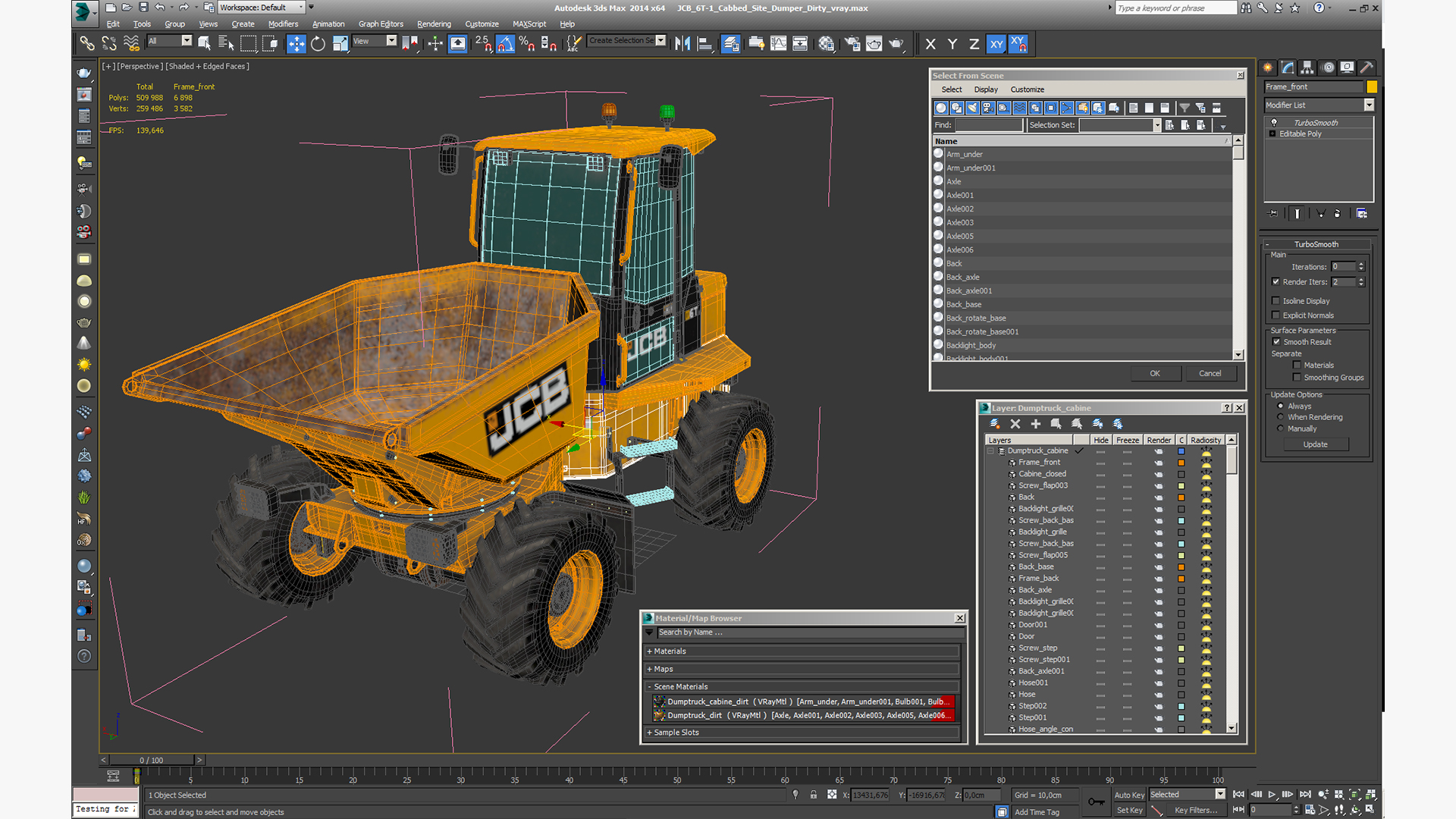Click Dumptruck_cabine layer blue color swatch

[1181, 451]
